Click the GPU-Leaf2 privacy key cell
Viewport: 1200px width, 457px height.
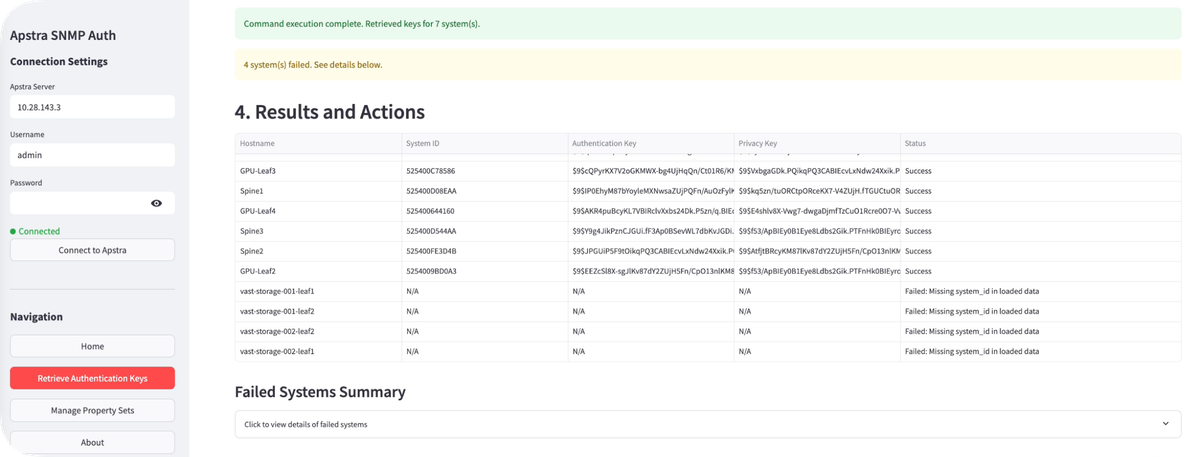[816, 271]
